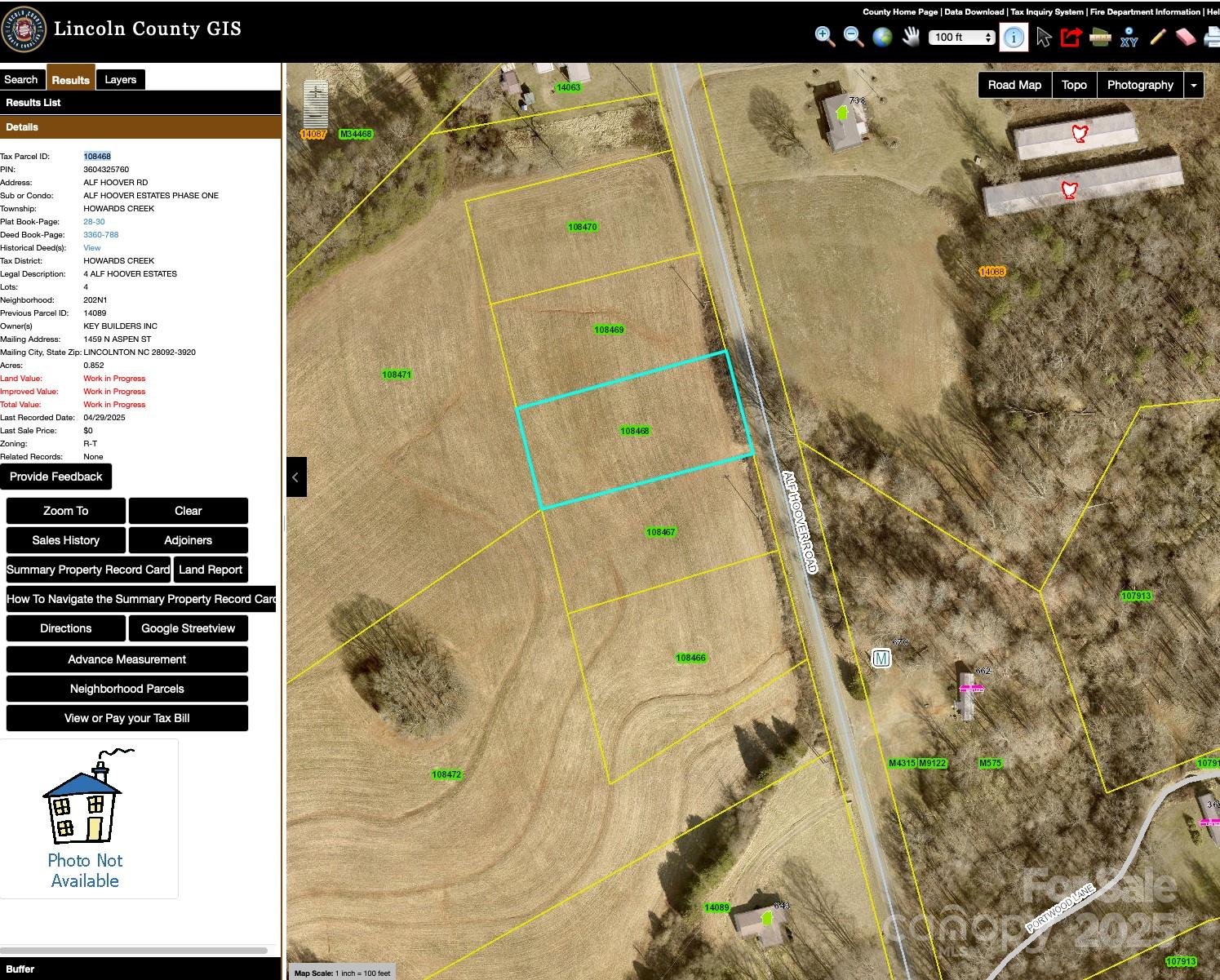Switch to the Layers tab
This screenshot has height=980, width=1220.
[x=121, y=79]
